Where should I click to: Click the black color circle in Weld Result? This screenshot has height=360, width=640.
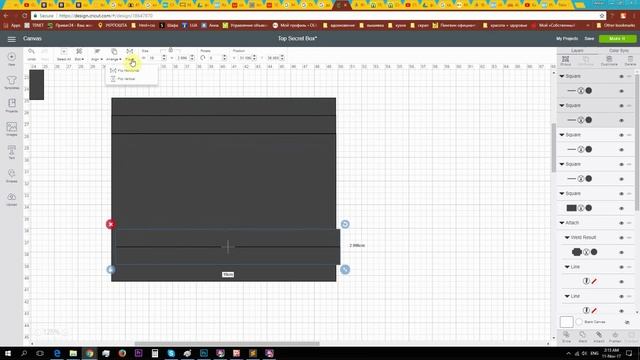click(594, 252)
